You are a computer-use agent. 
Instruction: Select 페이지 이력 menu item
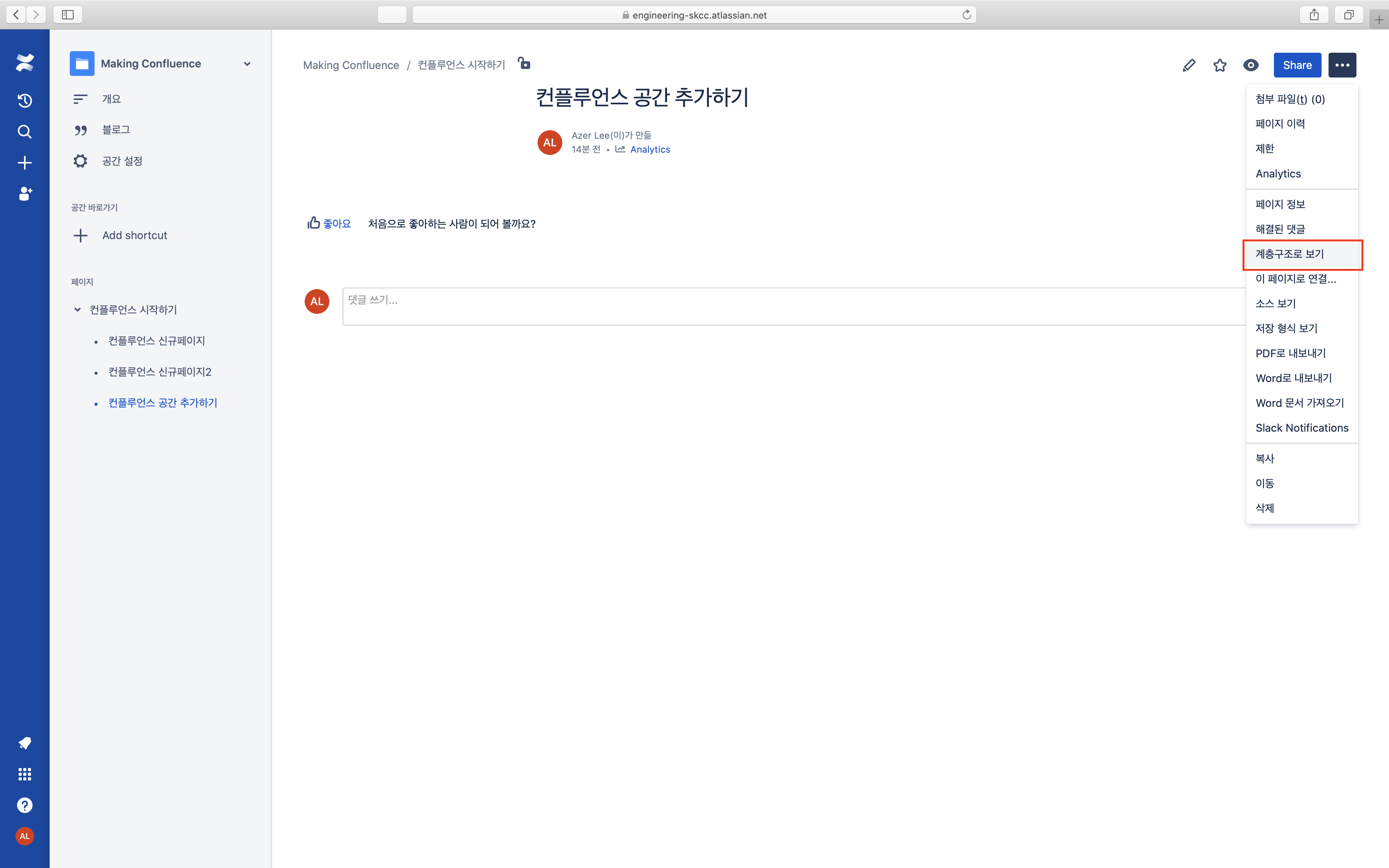(1302, 124)
